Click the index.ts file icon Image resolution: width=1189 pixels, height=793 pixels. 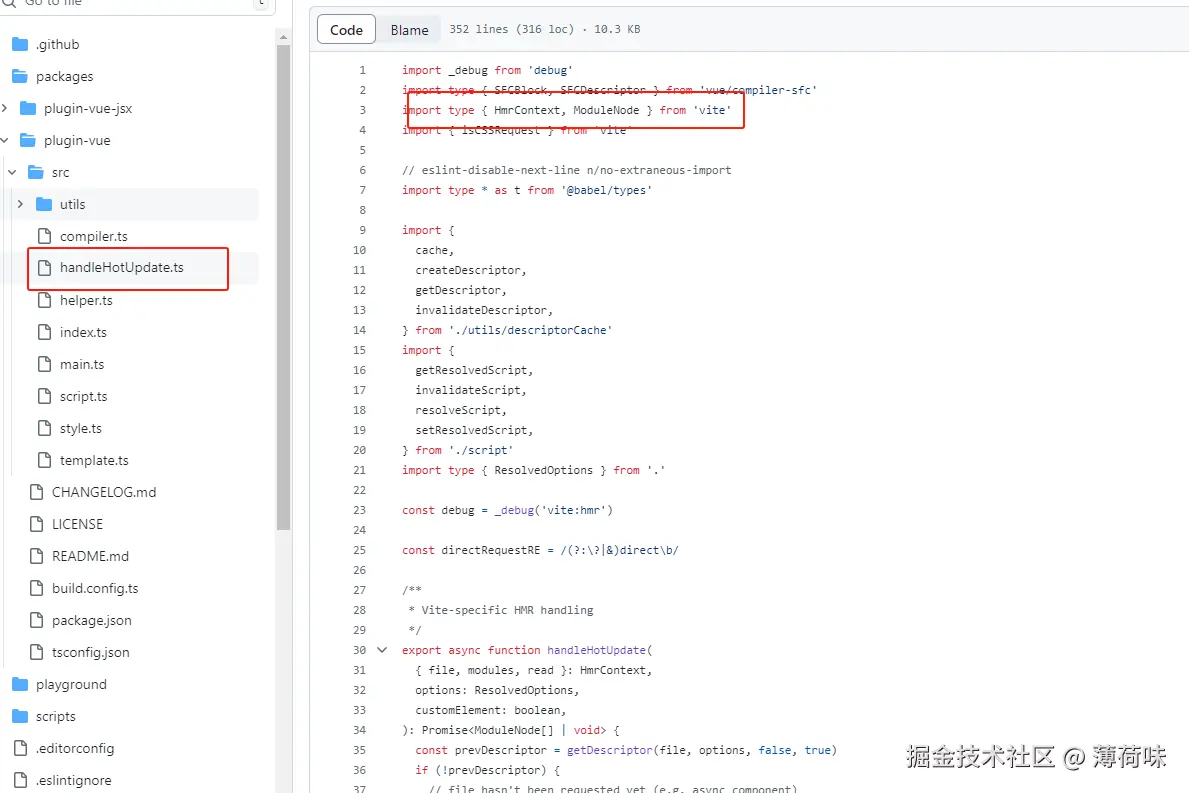[x=45, y=332]
